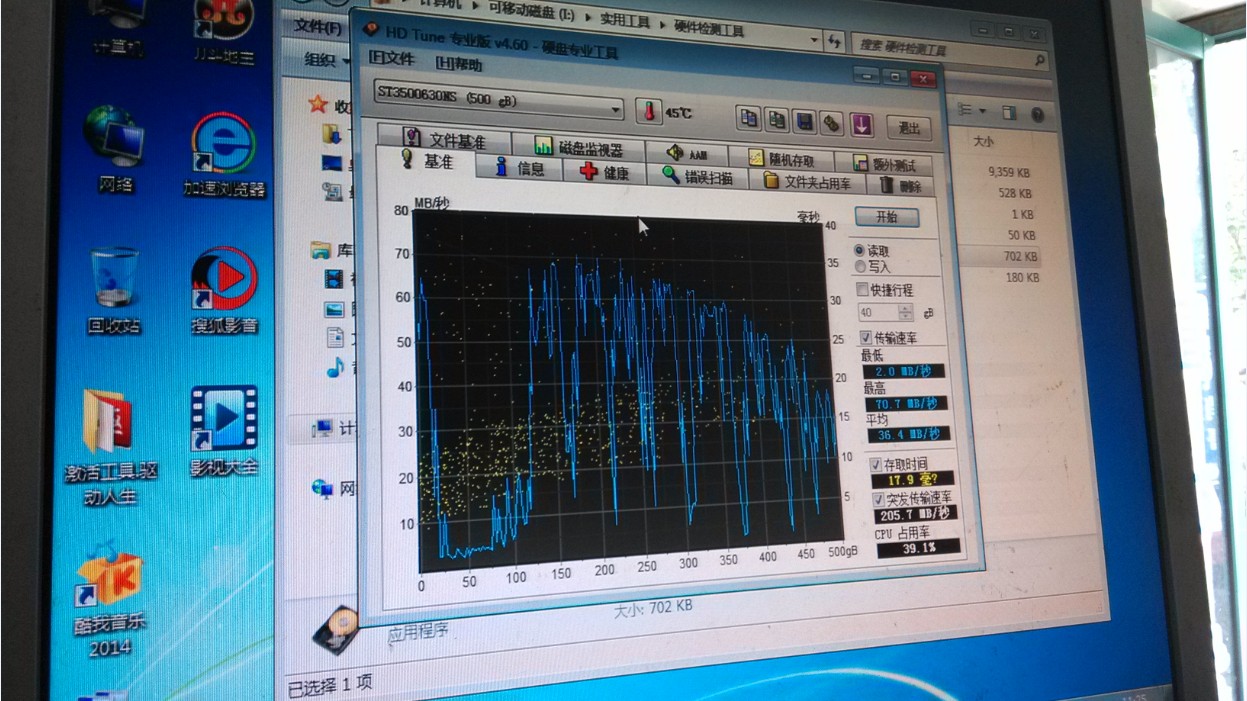The image size is (1247, 701).
Task: Launch 加速浏览器 desktop shortcut
Action: coord(223,155)
